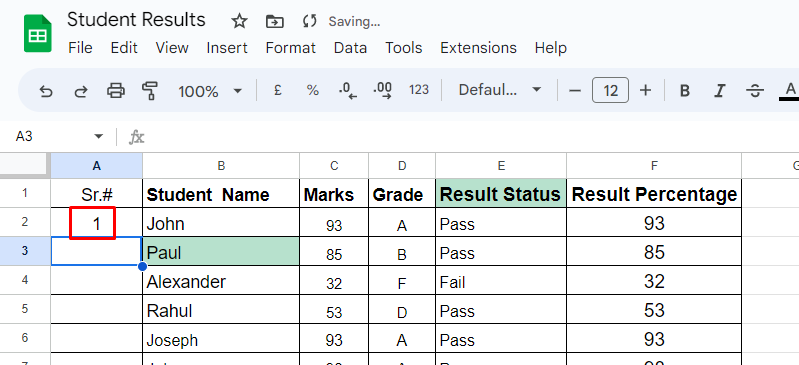Expand the Name box dropdown arrow
The height and width of the screenshot is (365, 799).
click(98, 137)
